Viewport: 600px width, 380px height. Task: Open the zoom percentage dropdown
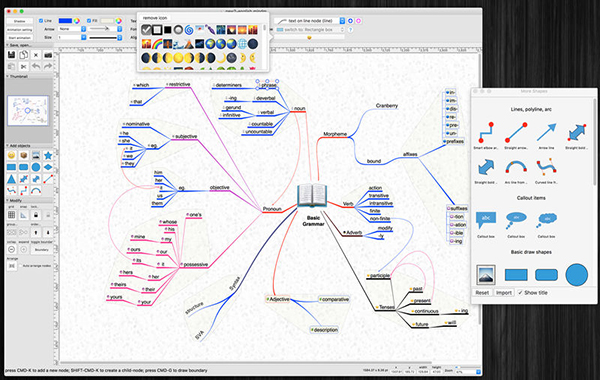click(x=468, y=371)
